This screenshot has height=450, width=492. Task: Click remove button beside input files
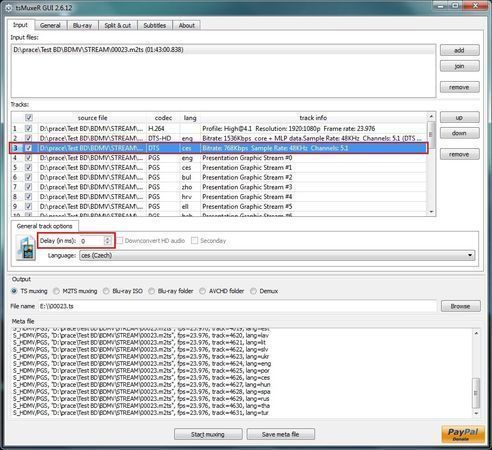pyautogui.click(x=459, y=87)
